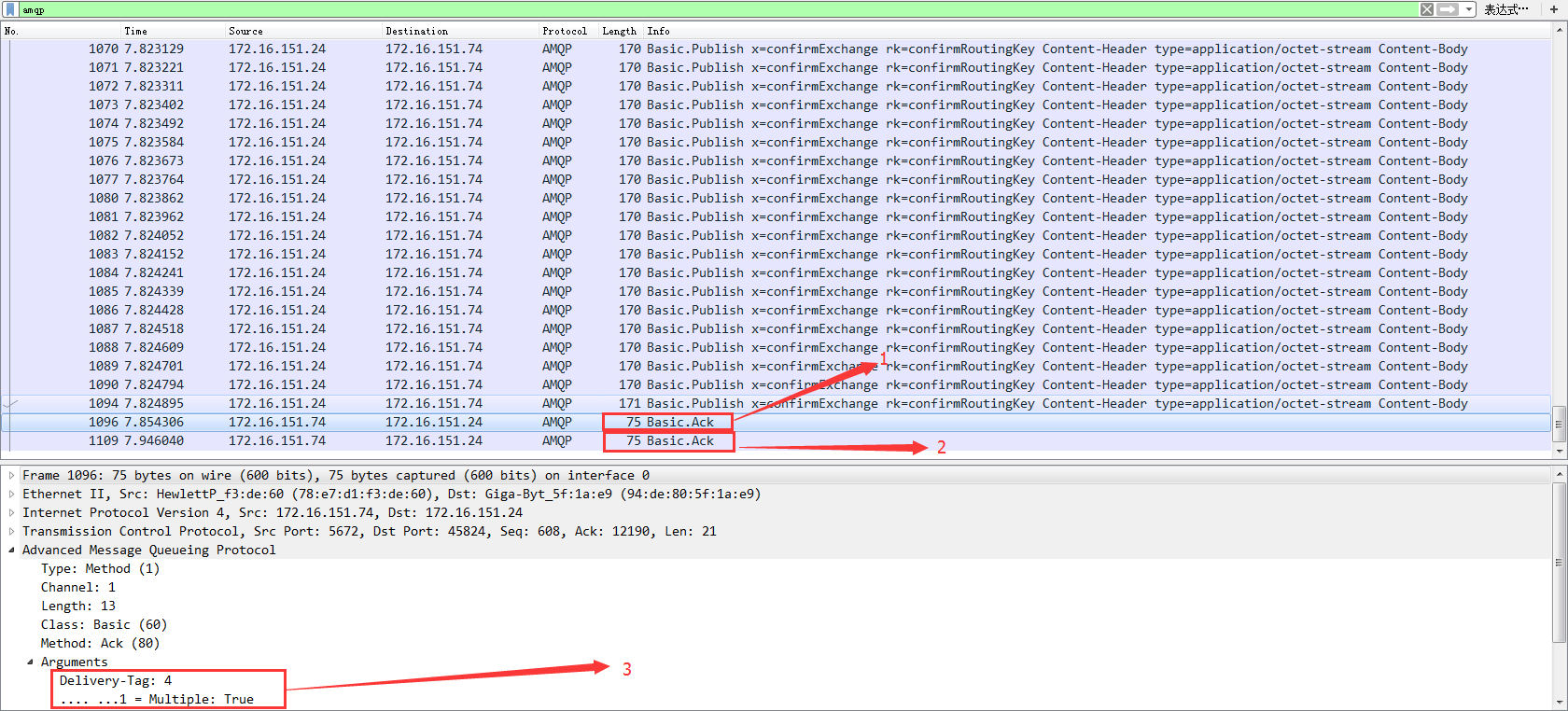Apply the display filter arrow
Screen dimensions: 1568x711
tap(1448, 9)
